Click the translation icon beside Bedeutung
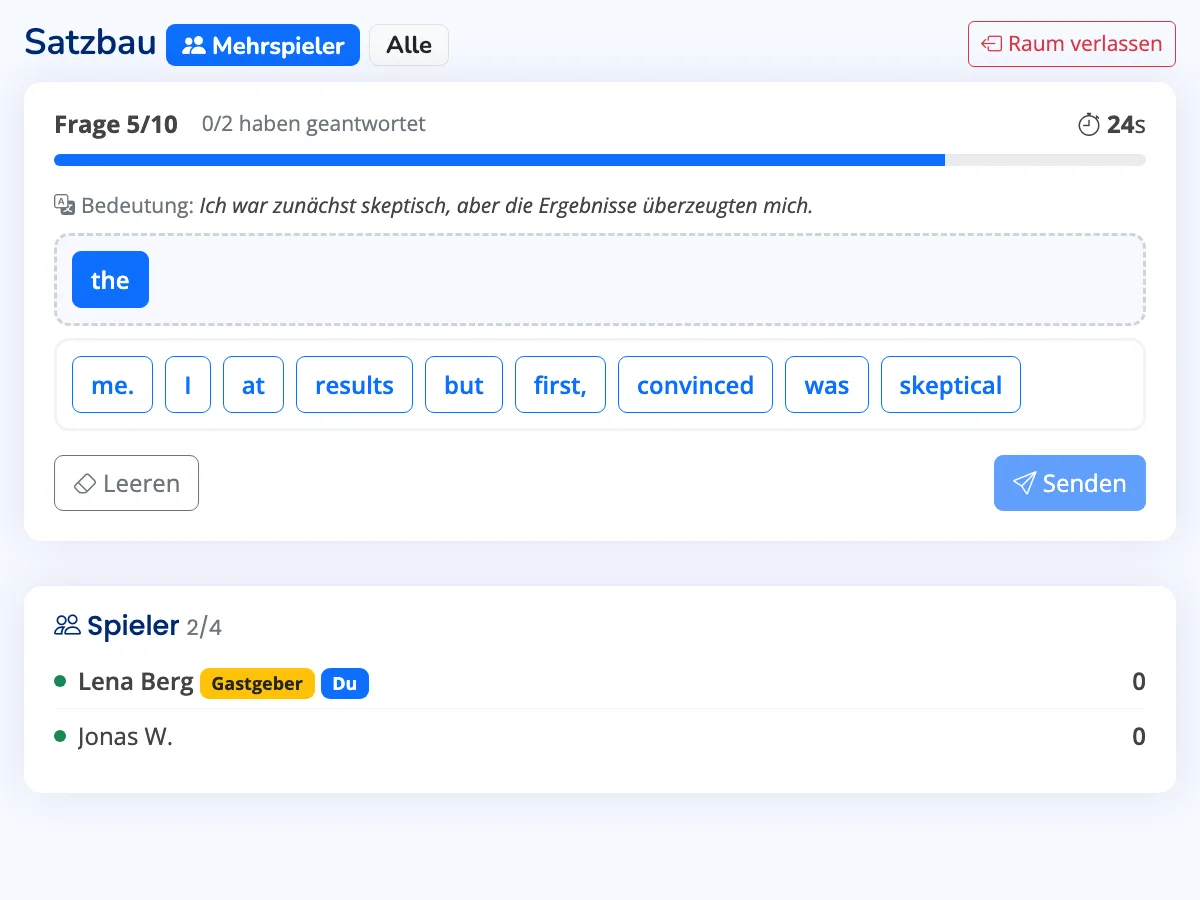The image size is (1200, 900). [x=64, y=205]
